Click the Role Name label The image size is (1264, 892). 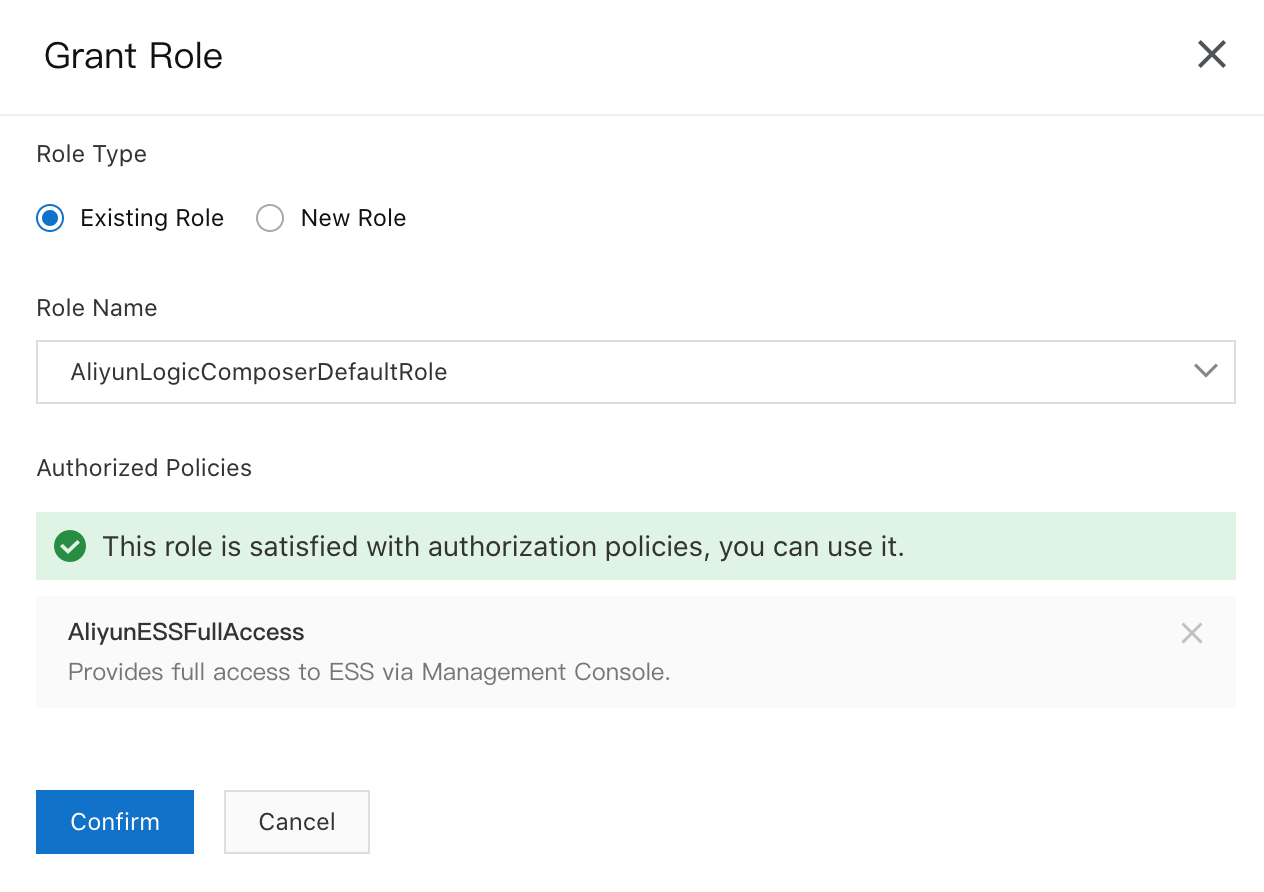[x=97, y=308]
